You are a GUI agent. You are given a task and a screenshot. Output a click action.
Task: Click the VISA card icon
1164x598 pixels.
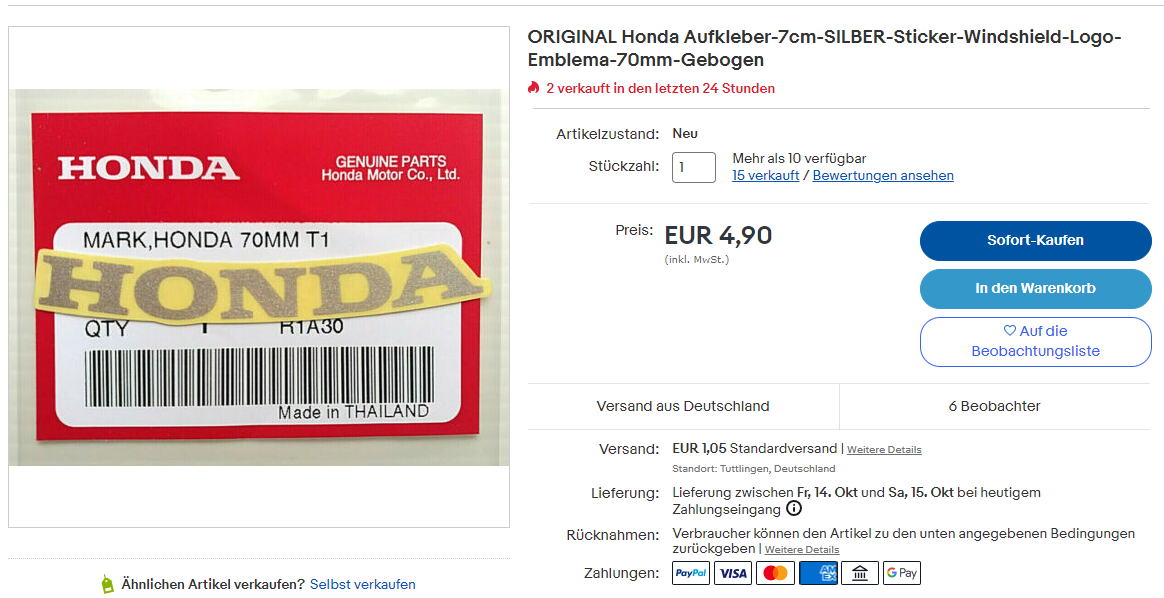pyautogui.click(x=733, y=573)
